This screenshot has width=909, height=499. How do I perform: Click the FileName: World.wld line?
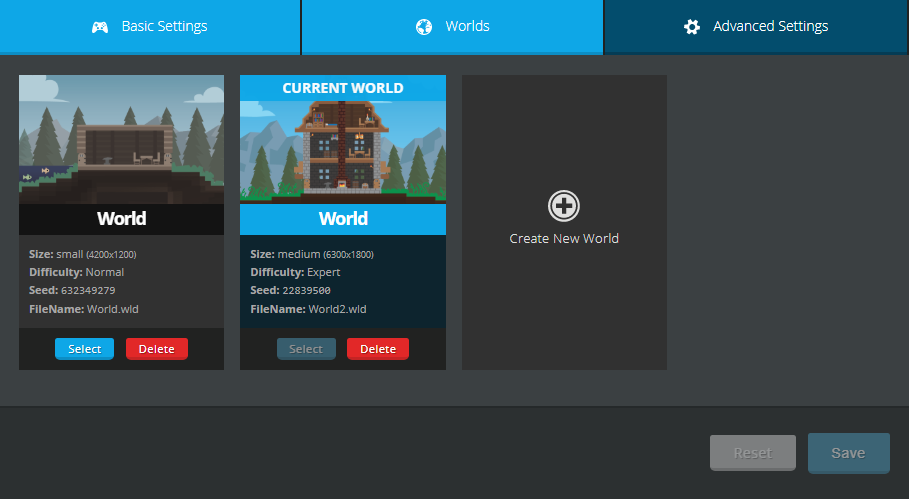coord(84,309)
